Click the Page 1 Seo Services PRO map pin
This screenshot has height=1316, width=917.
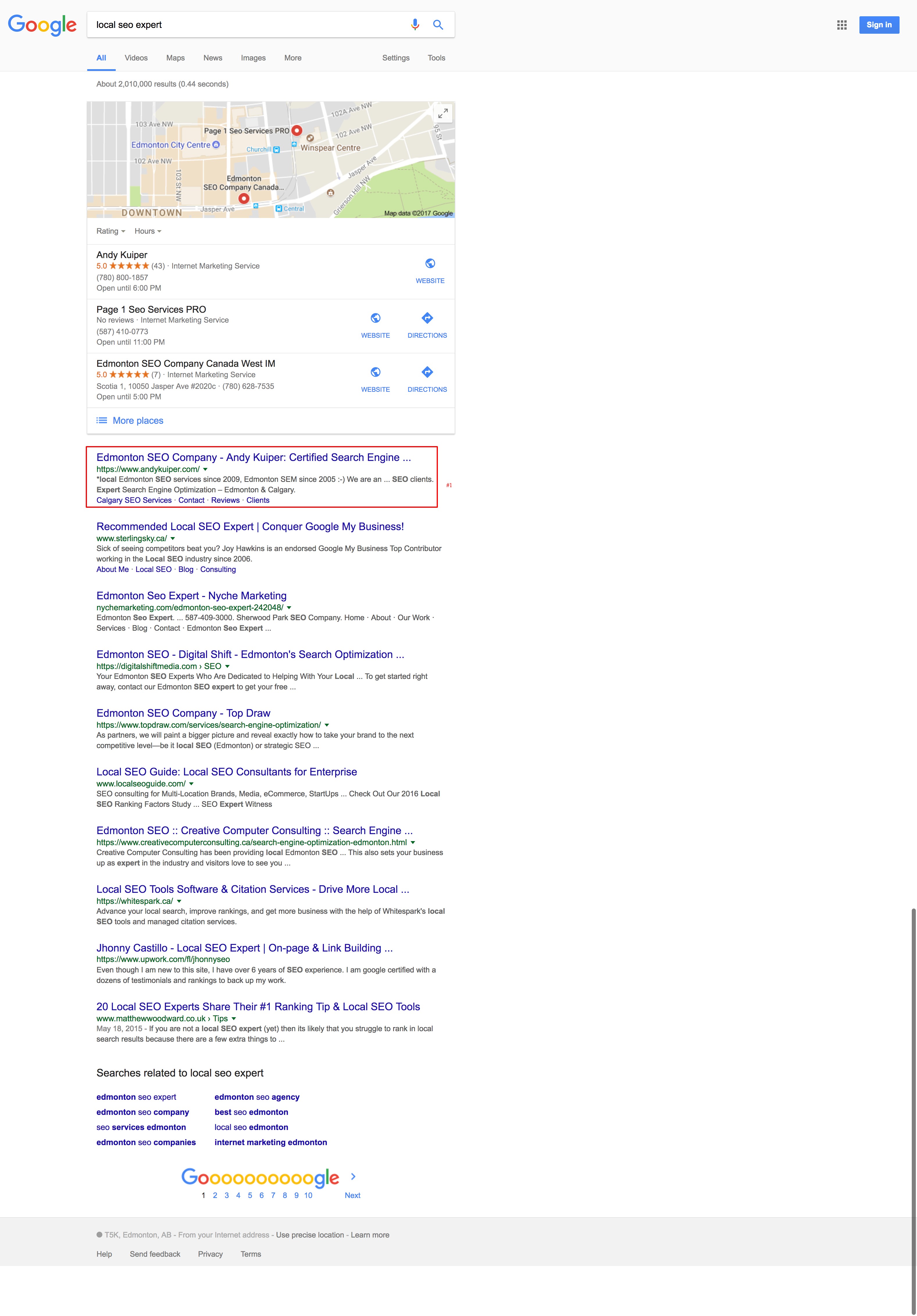[x=297, y=131]
